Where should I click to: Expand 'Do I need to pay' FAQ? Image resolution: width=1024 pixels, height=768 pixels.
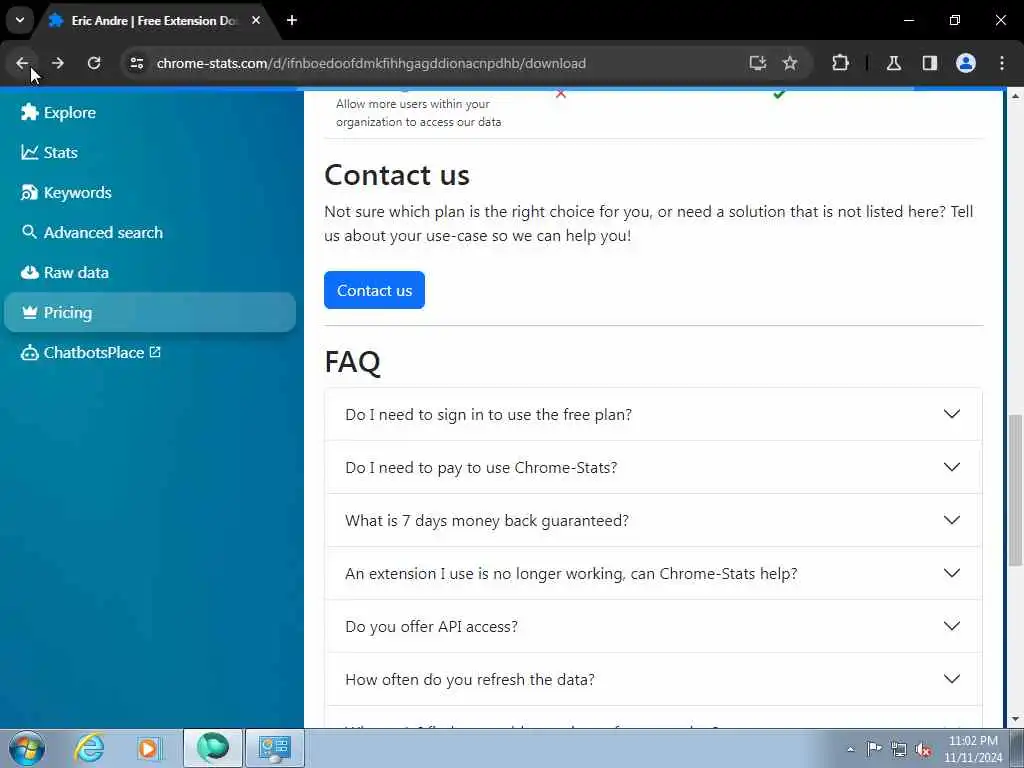[653, 467]
